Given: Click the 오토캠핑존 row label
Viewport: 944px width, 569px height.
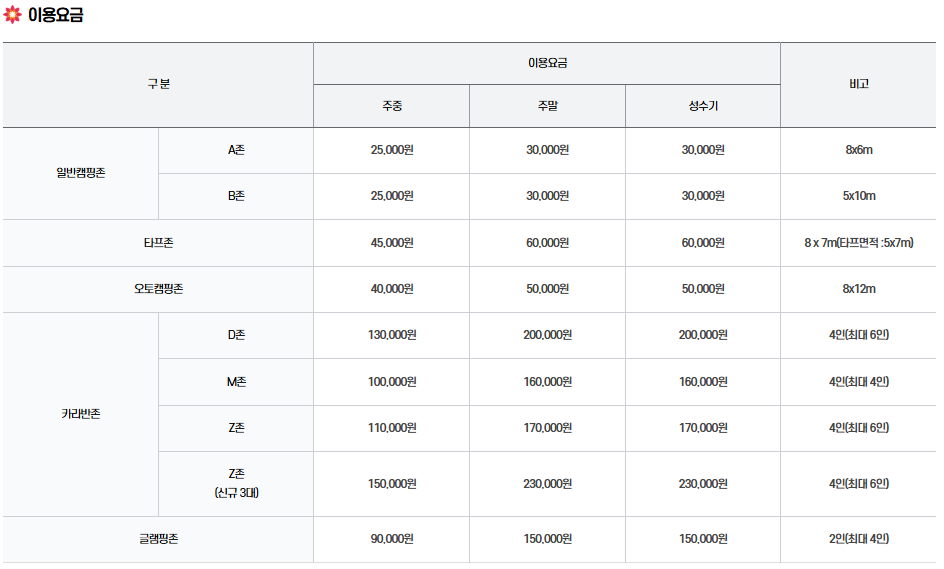Looking at the screenshot, I should pyautogui.click(x=158, y=289).
